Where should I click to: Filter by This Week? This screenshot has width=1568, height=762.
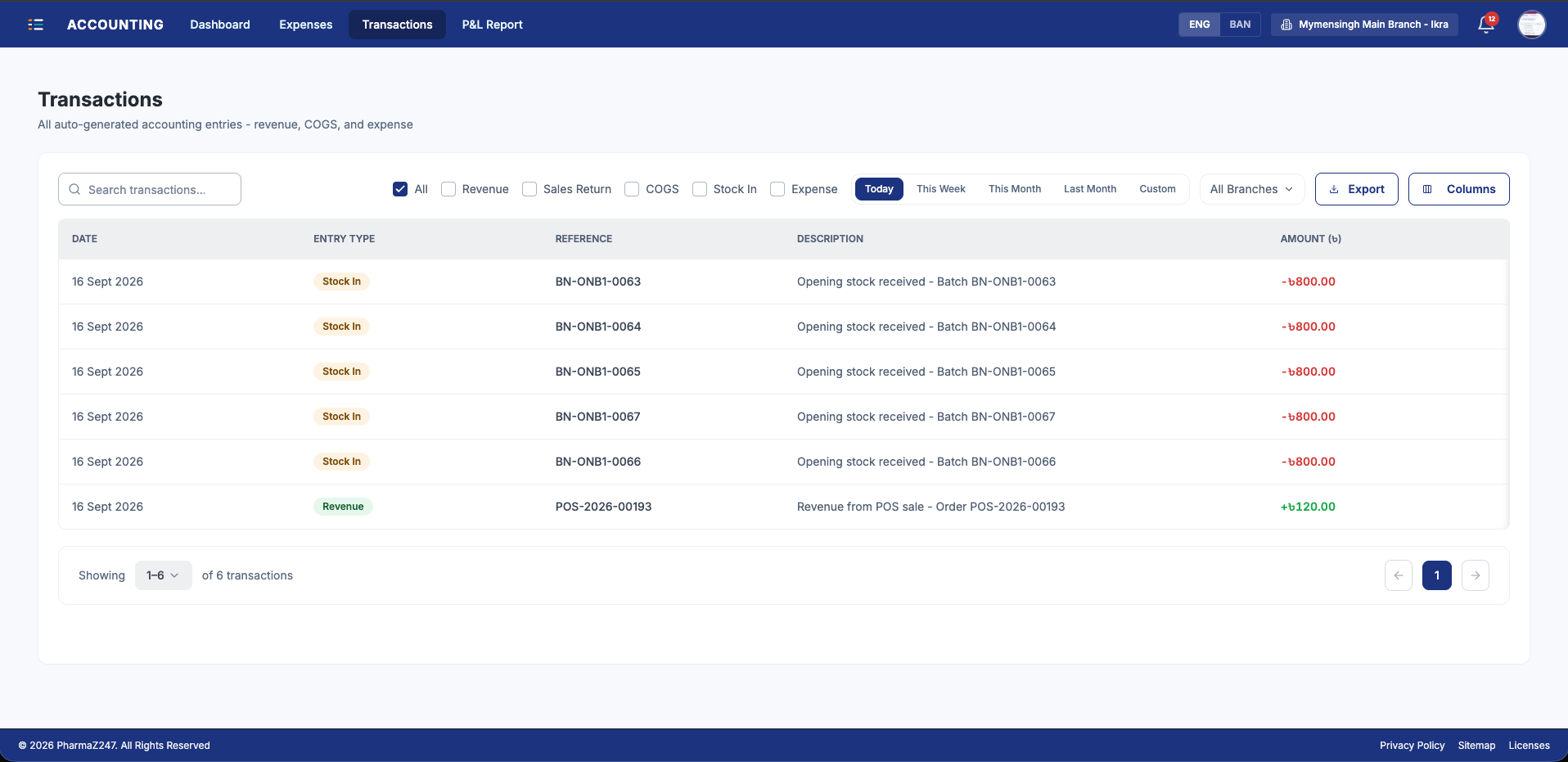tap(941, 189)
